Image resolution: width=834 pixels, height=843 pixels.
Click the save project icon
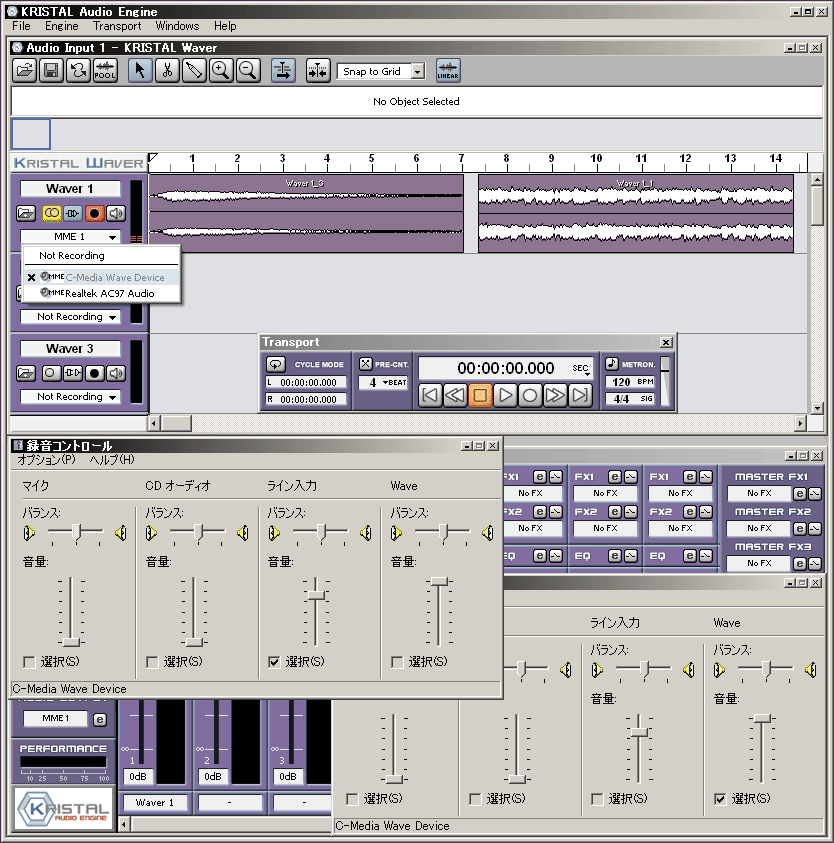(x=51, y=70)
